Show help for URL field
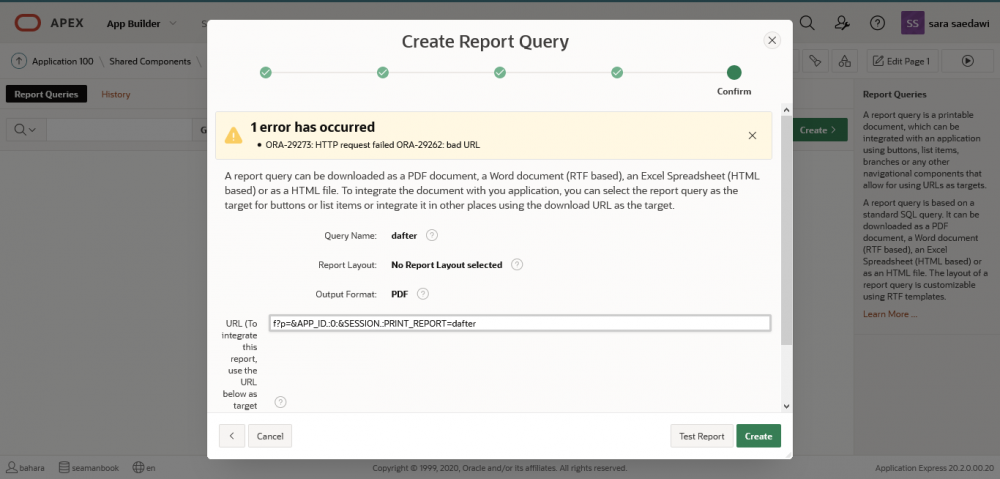This screenshot has height=479, width=1000. click(281, 402)
